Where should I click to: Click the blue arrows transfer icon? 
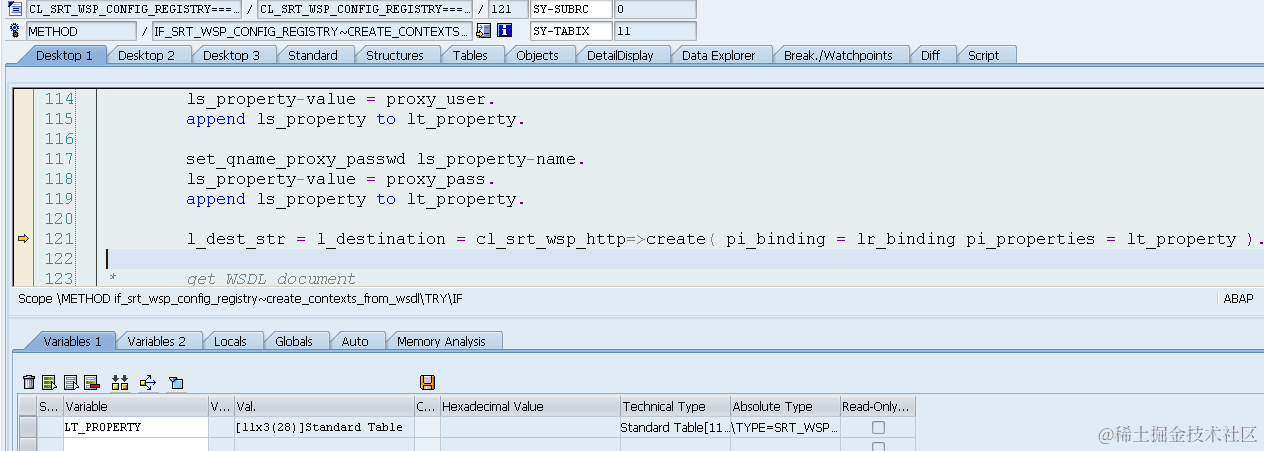coord(149,382)
